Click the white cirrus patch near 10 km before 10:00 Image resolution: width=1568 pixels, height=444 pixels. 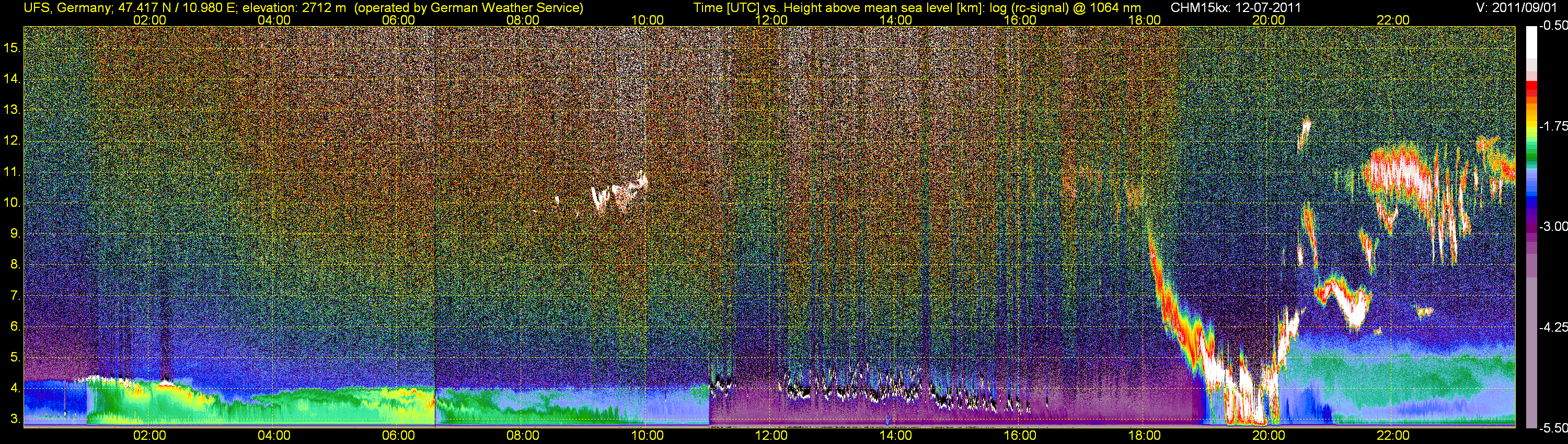[620, 193]
